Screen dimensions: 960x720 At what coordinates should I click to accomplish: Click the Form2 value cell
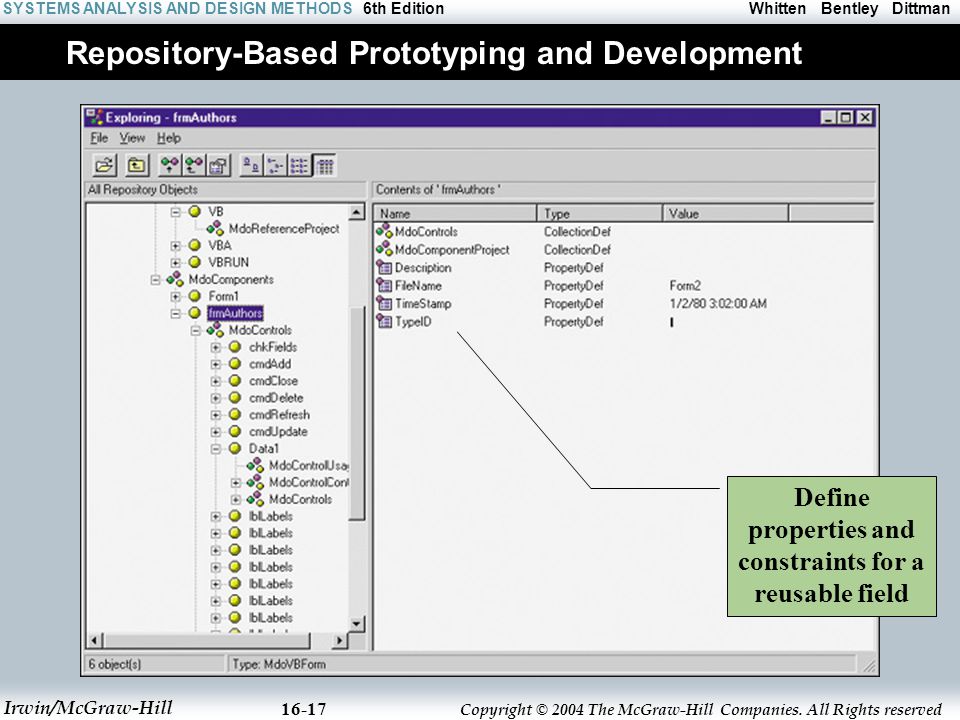coord(685,285)
